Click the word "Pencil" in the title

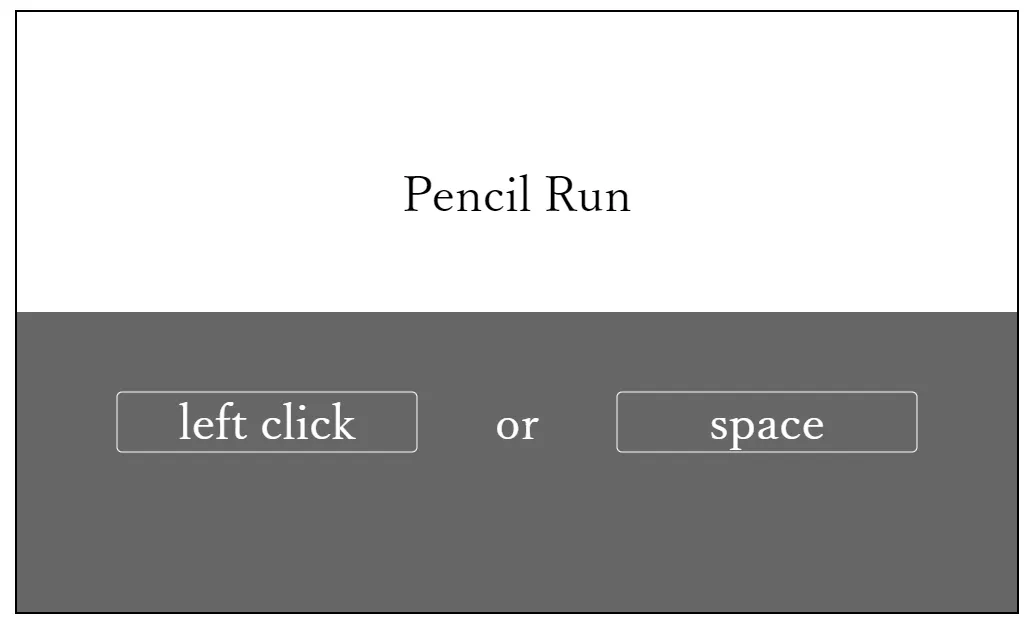(x=466, y=195)
